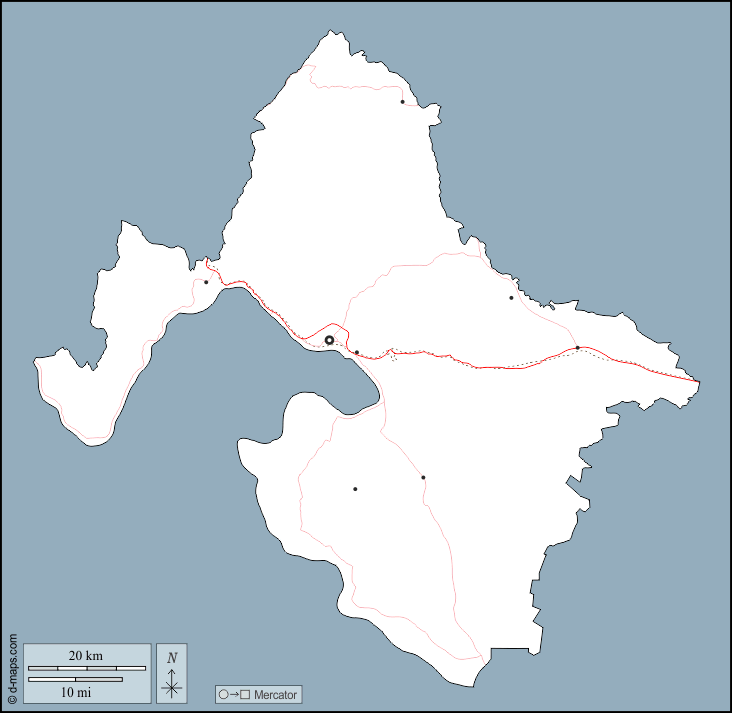
Task: Click the letter N above the compass
Action: pyautogui.click(x=172, y=657)
